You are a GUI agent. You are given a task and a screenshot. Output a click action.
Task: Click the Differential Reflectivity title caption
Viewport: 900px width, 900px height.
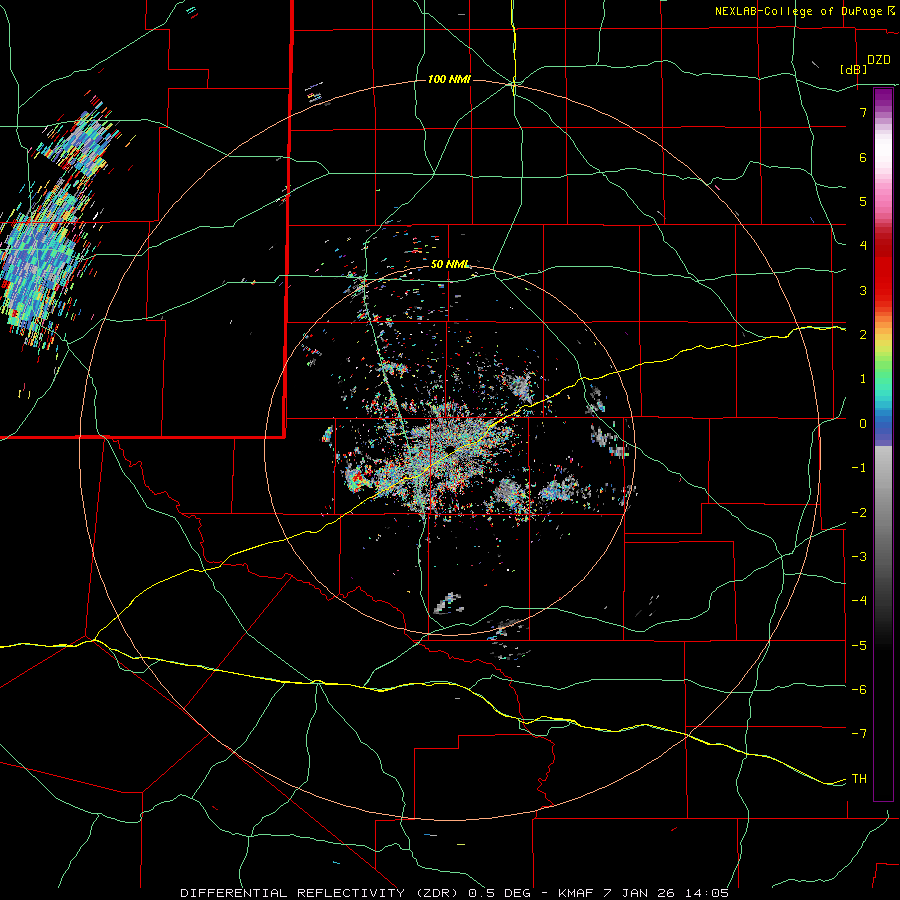(454, 893)
